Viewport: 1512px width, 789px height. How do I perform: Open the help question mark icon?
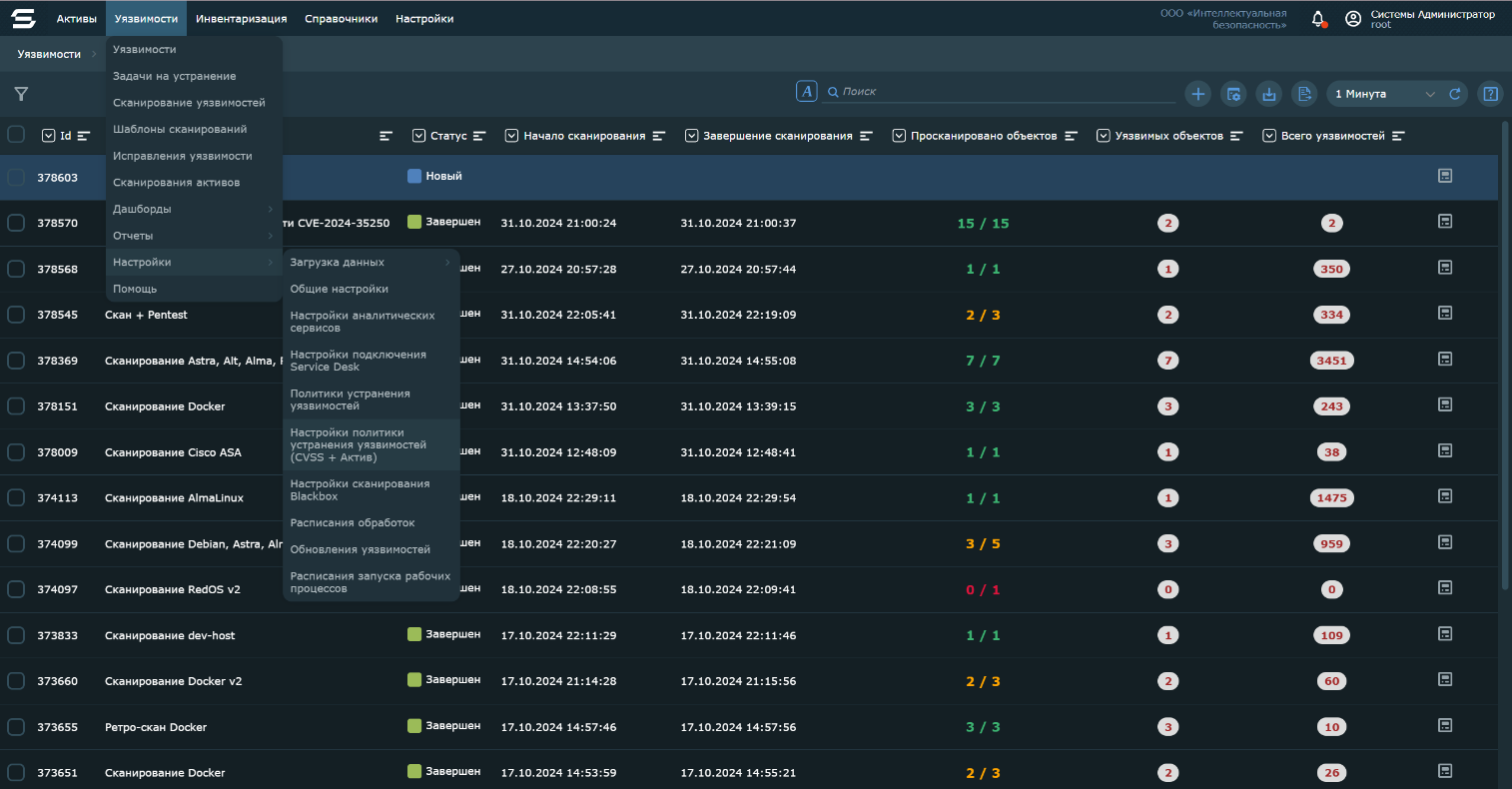tap(1490, 94)
